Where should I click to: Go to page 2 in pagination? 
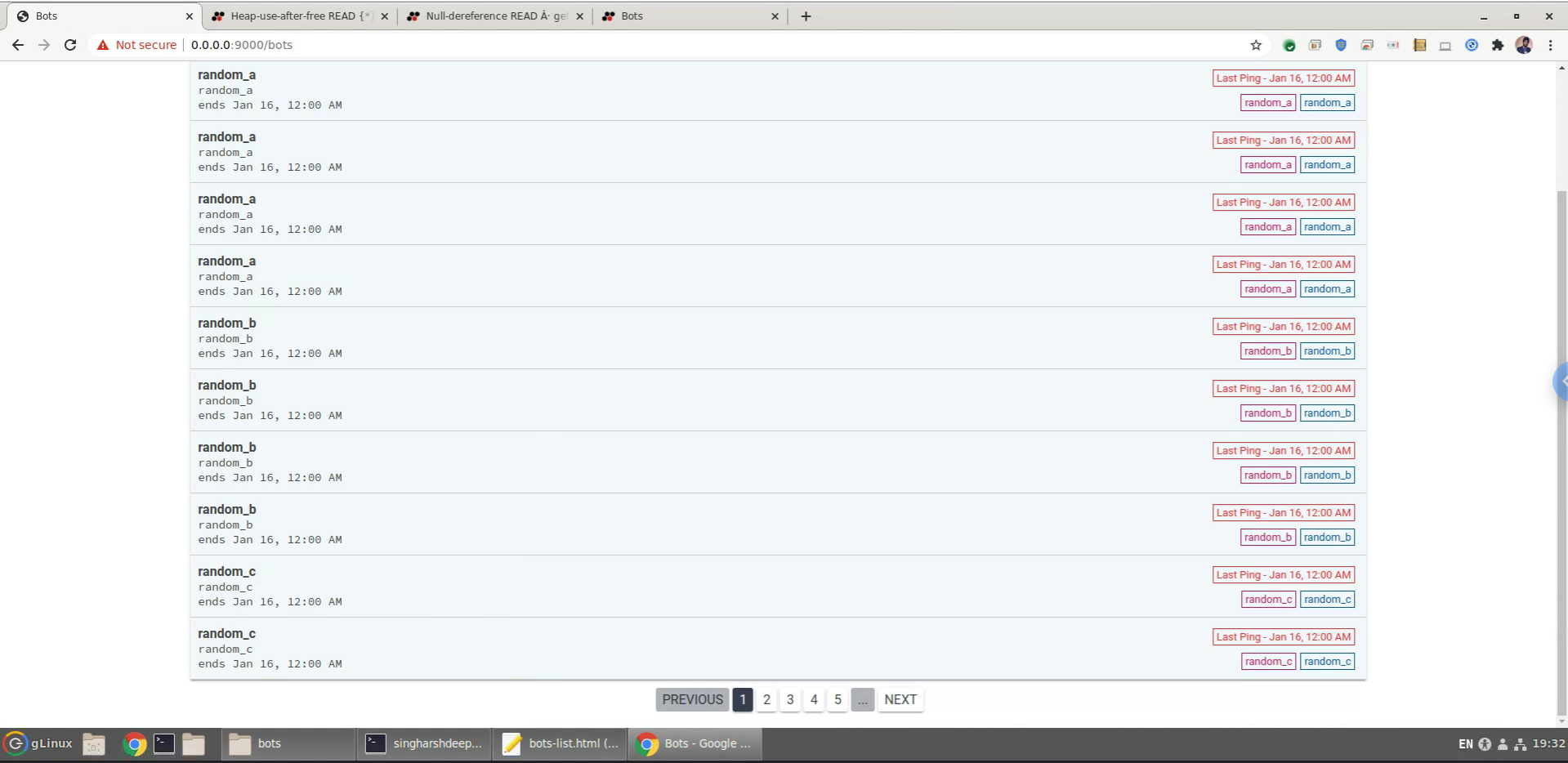pyautogui.click(x=766, y=699)
